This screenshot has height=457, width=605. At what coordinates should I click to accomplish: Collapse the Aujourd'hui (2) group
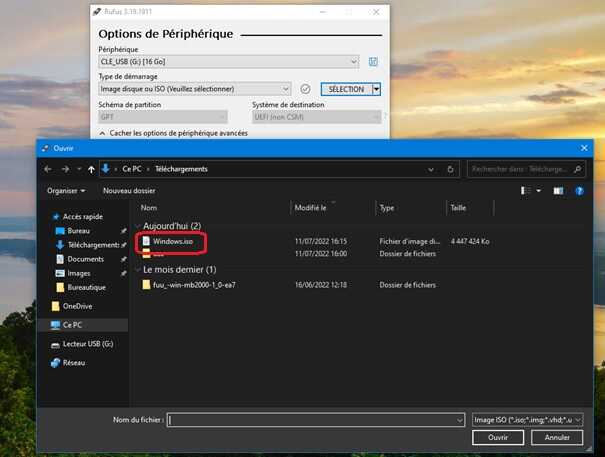pos(138,226)
